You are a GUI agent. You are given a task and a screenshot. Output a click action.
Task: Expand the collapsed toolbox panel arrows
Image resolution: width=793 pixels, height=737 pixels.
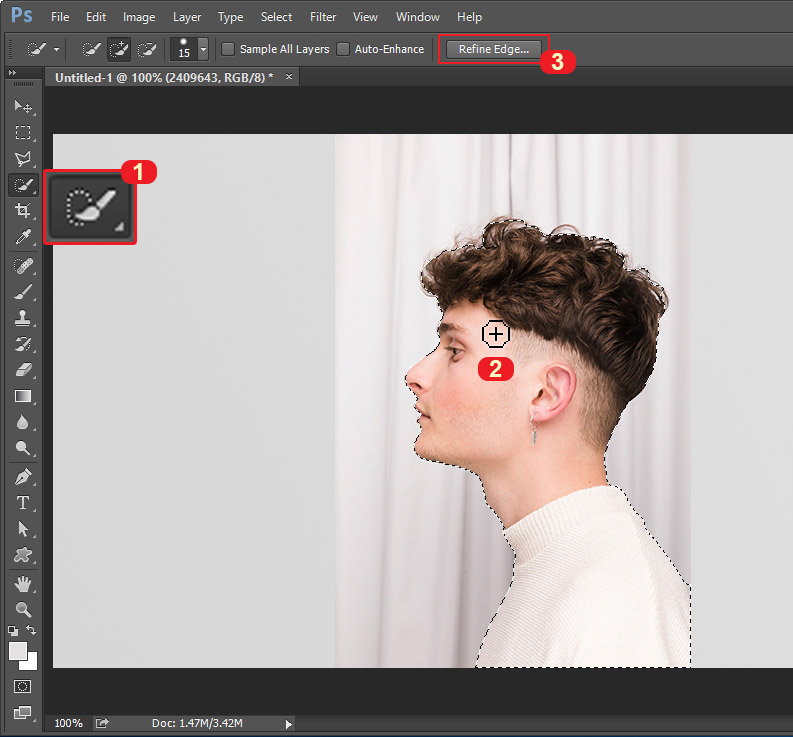[12, 72]
